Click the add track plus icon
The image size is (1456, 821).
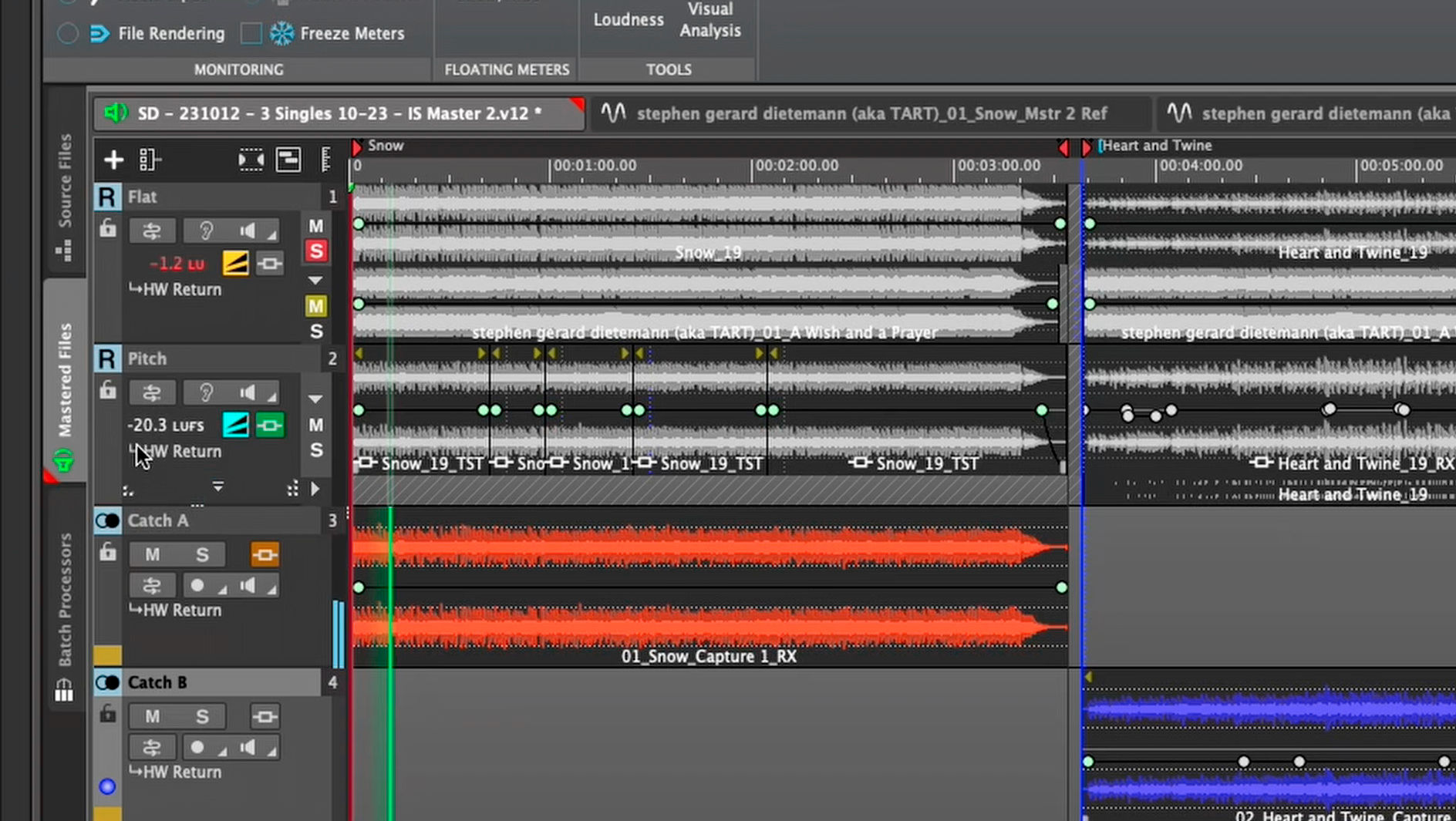(x=113, y=160)
